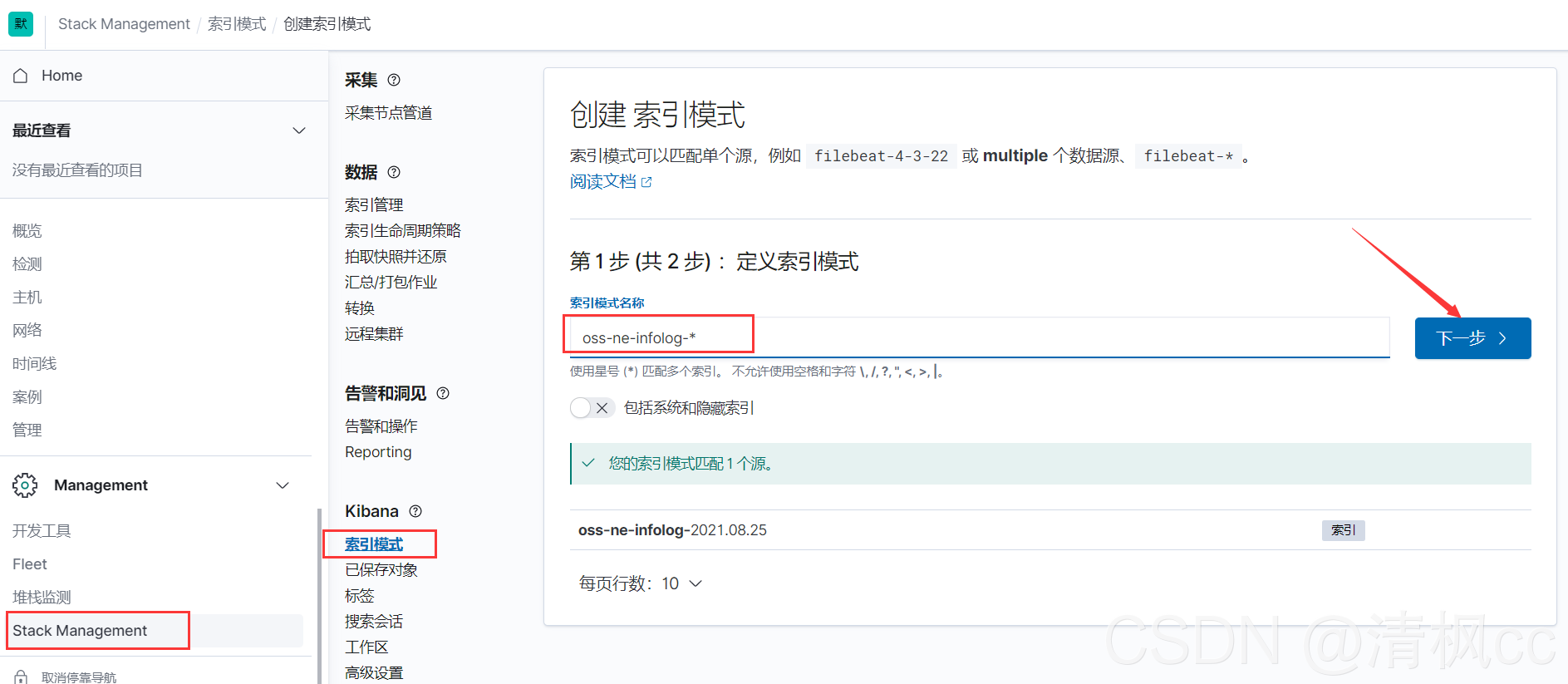The height and width of the screenshot is (684, 1568).
Task: Open Fleet under Management
Action: [30, 564]
